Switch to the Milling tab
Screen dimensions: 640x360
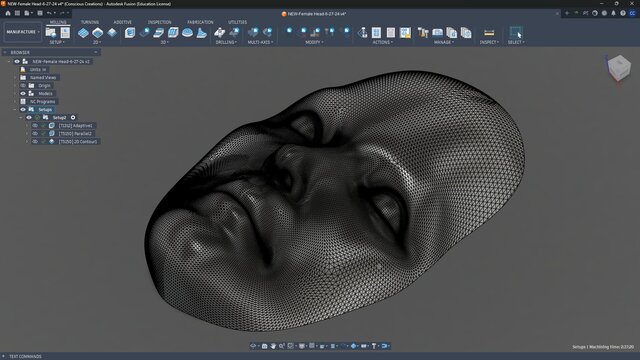58,22
